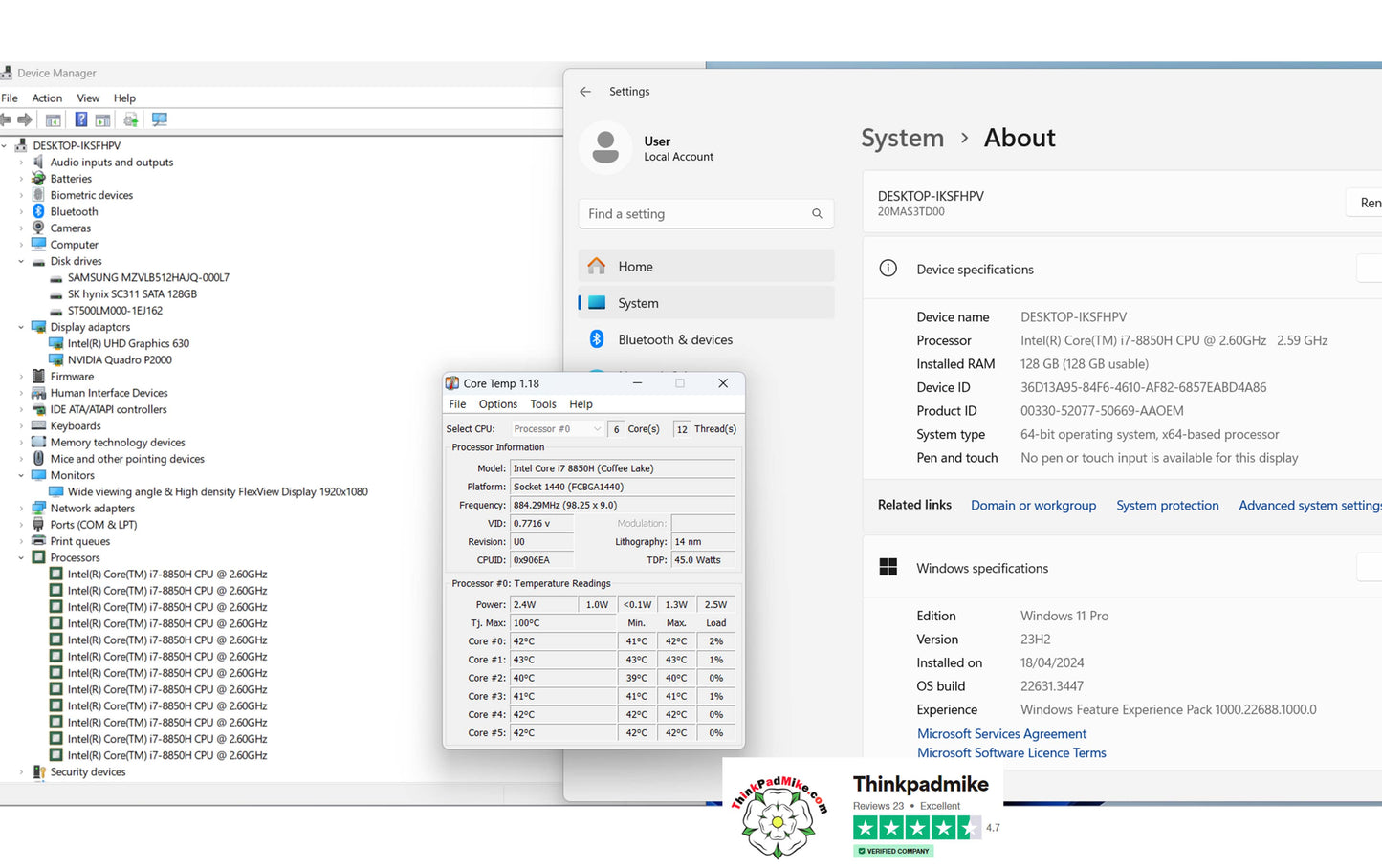Toggle Show/Hide Action Pane toolbar icon
Screen dimensions: 1382x868
point(102,119)
